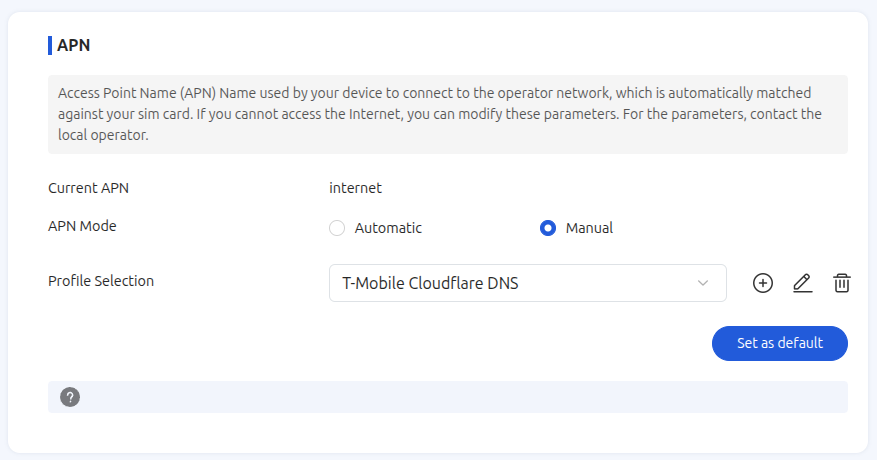Image resolution: width=877 pixels, height=460 pixels.
Task: Select Automatic APN mode radio button
Action: coord(337,228)
